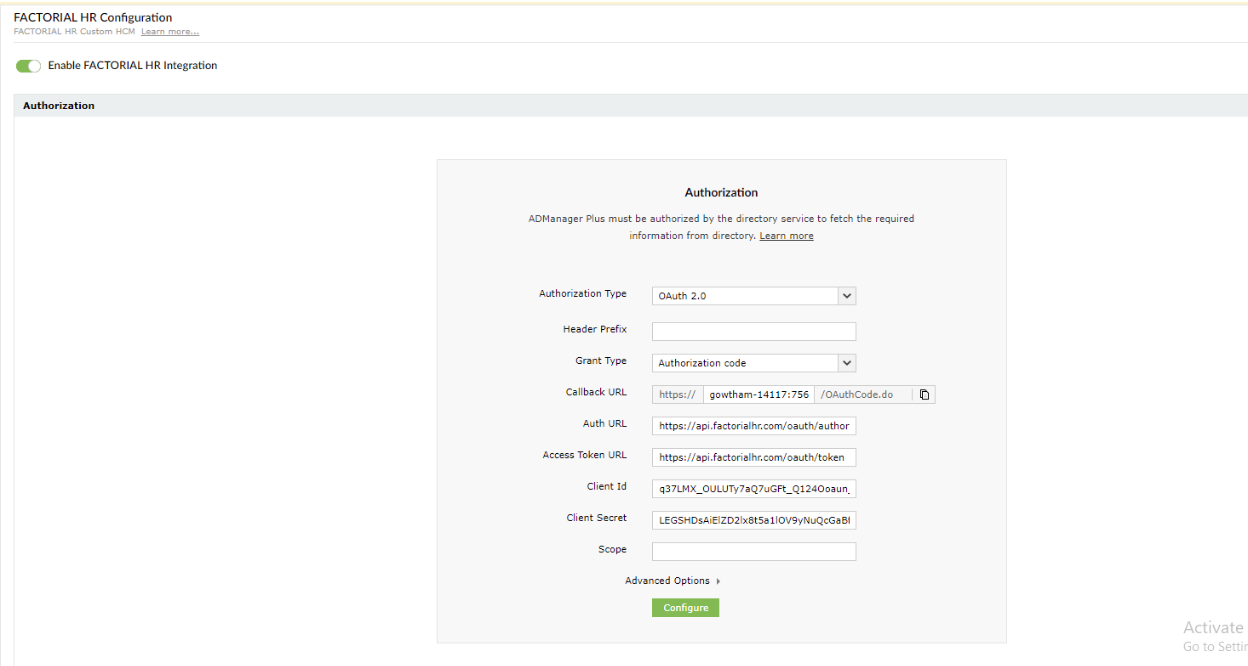Expand Advanced Options
The image size is (1248, 666).
672,581
